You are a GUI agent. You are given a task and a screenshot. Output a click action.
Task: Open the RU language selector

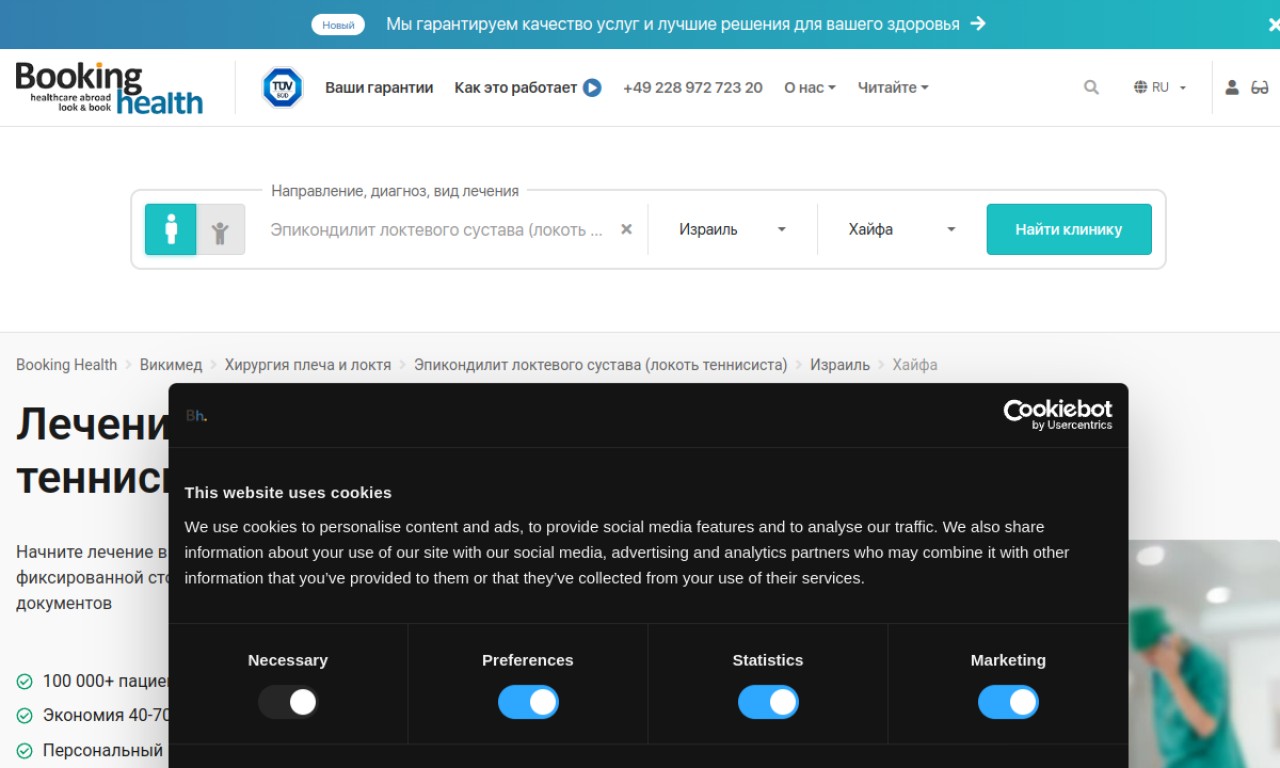(x=1160, y=88)
